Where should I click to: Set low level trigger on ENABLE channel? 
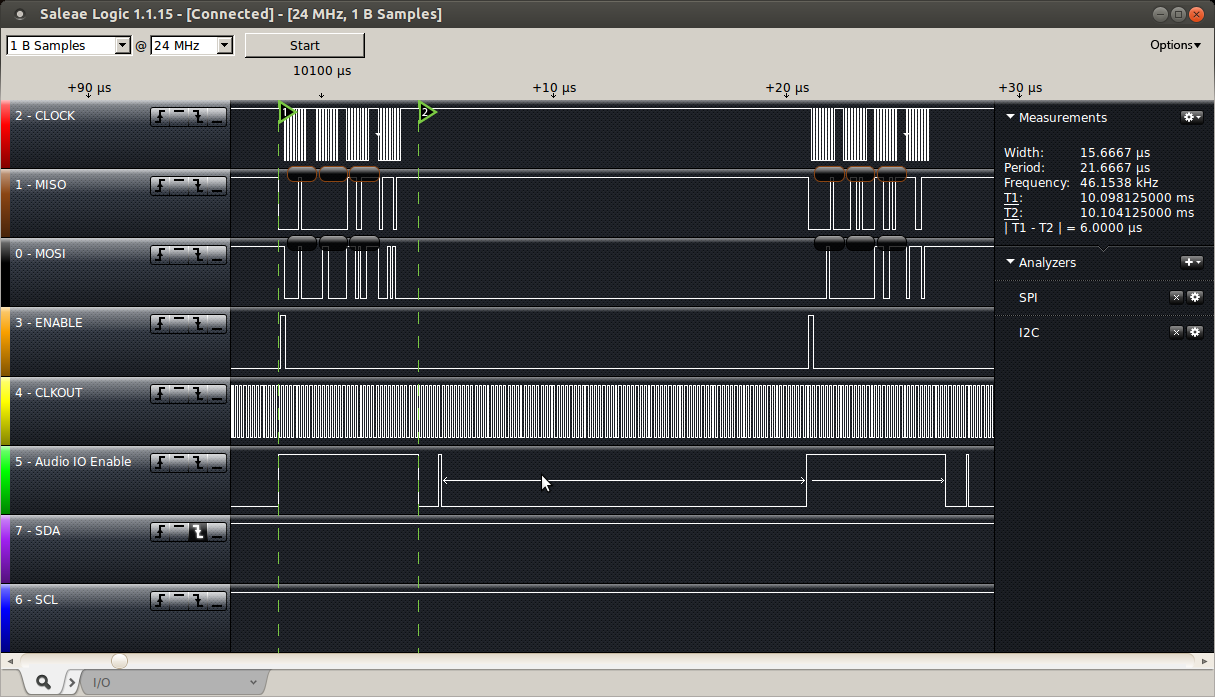217,324
